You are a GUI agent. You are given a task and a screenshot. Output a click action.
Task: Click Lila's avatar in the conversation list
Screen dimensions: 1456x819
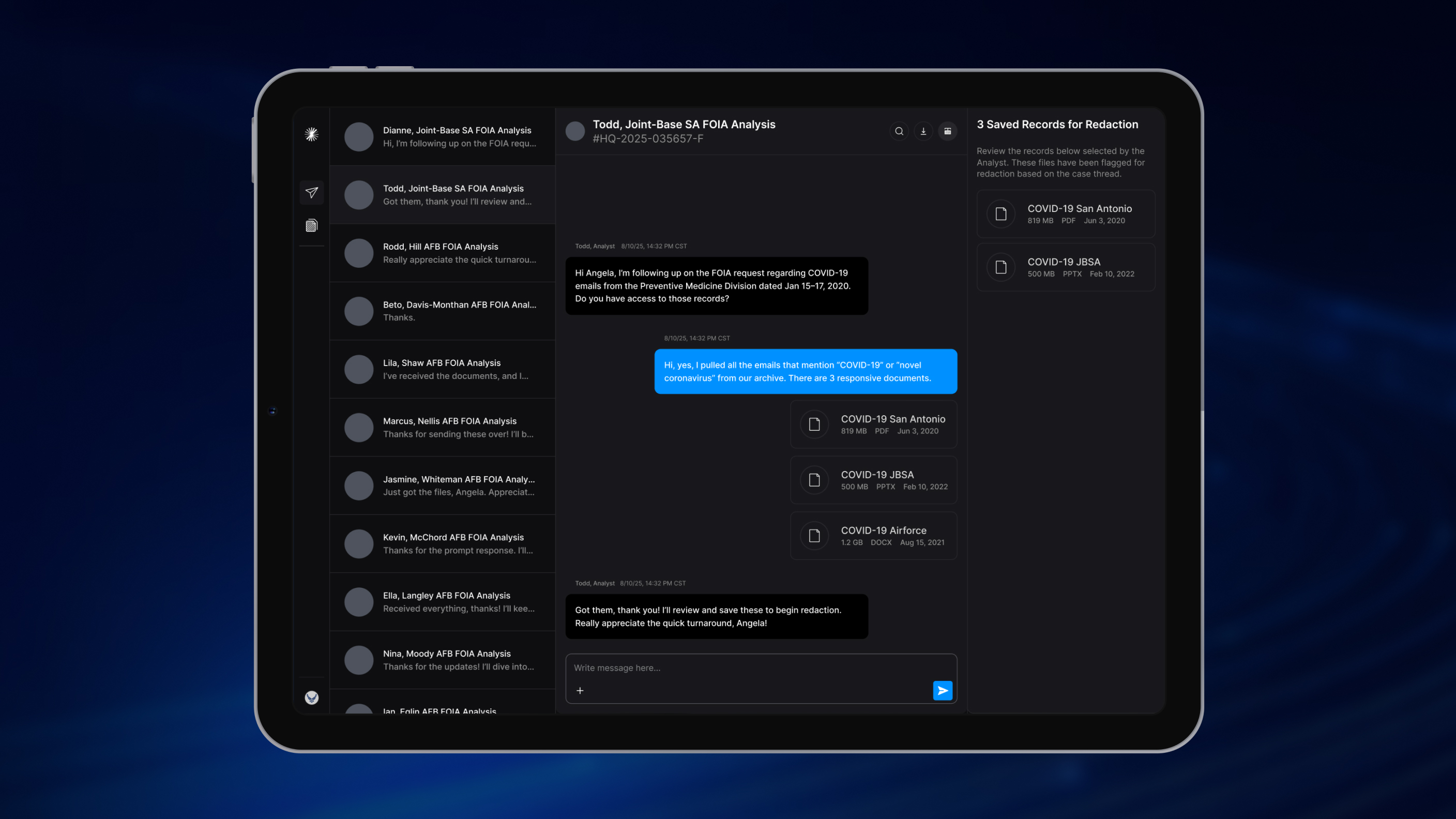pos(359,370)
